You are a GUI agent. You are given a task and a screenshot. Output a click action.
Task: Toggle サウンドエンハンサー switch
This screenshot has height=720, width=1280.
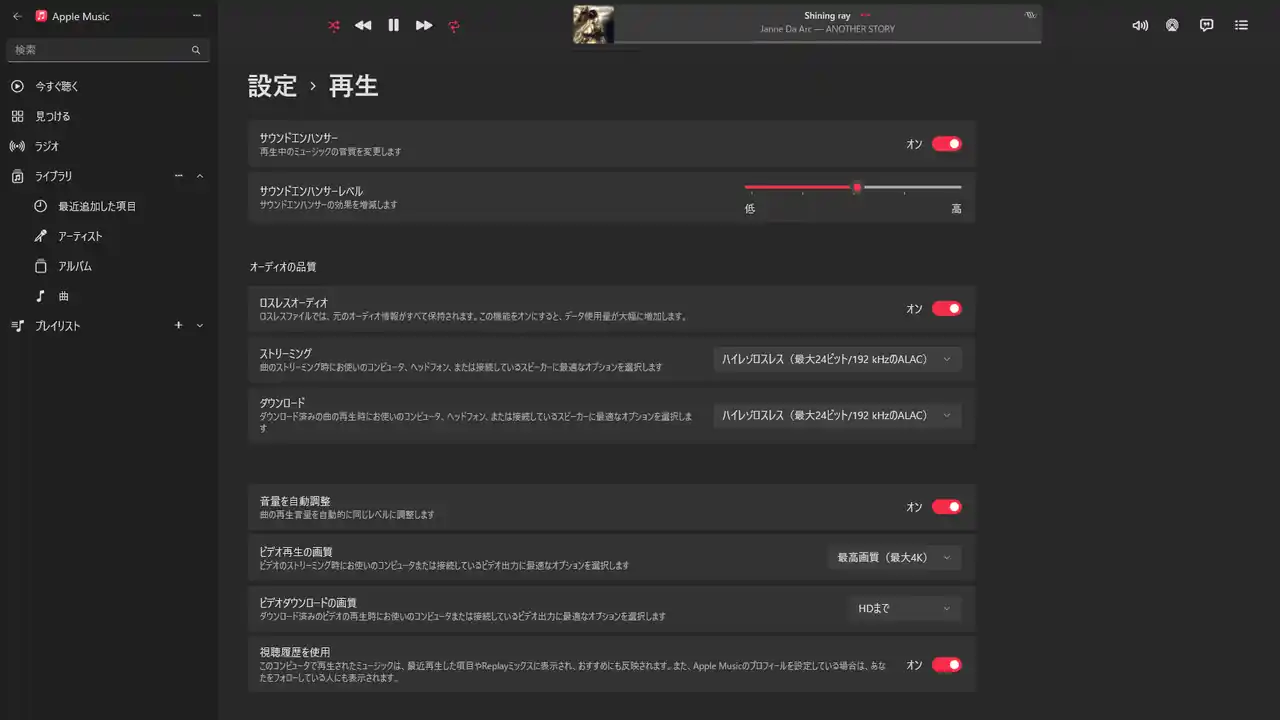coord(946,144)
